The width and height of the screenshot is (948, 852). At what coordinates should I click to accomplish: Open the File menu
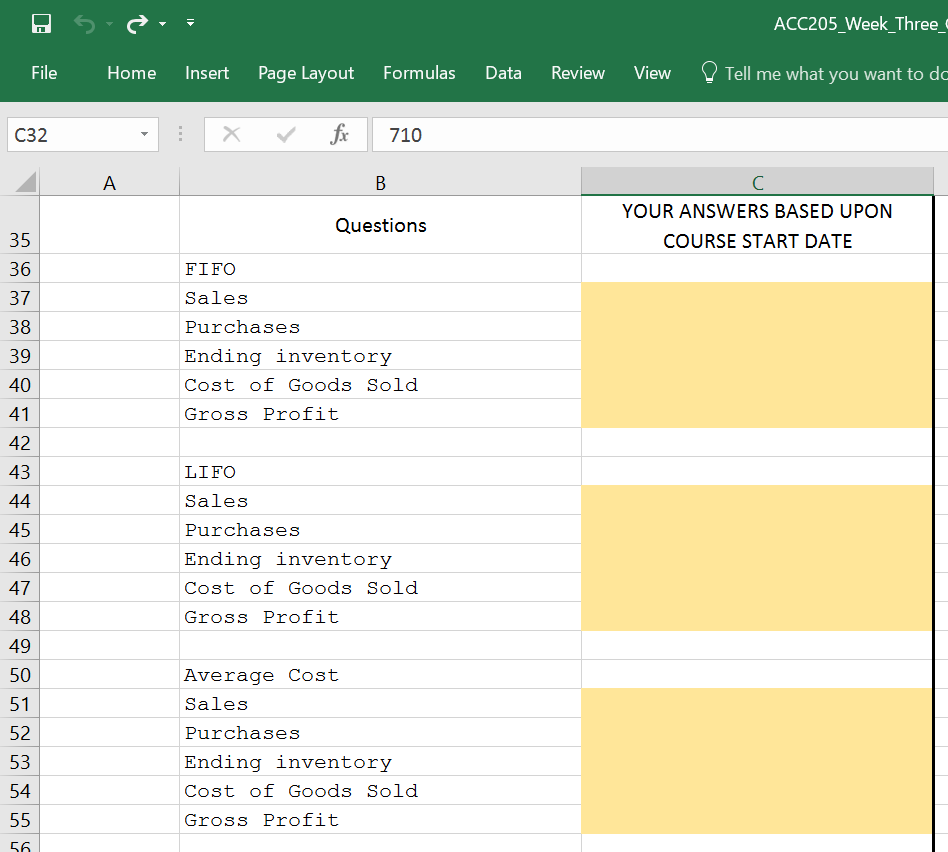(x=42, y=72)
